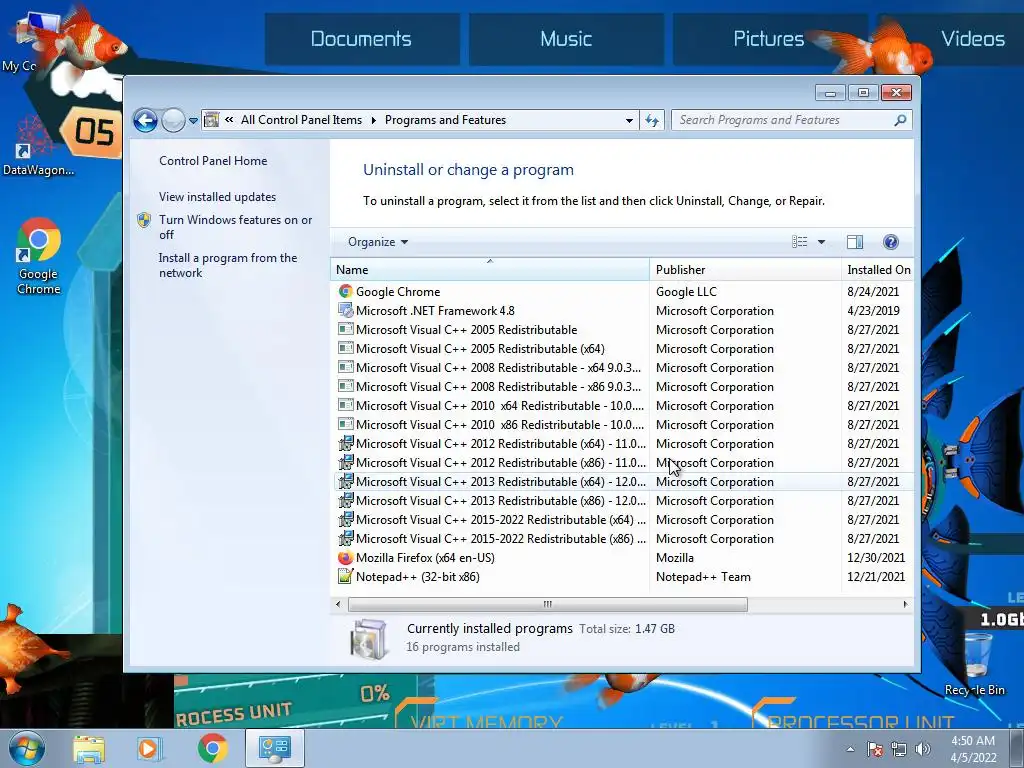The width and height of the screenshot is (1024, 768).
Task: Click the scrollbar left arrow
Action: [x=338, y=604]
